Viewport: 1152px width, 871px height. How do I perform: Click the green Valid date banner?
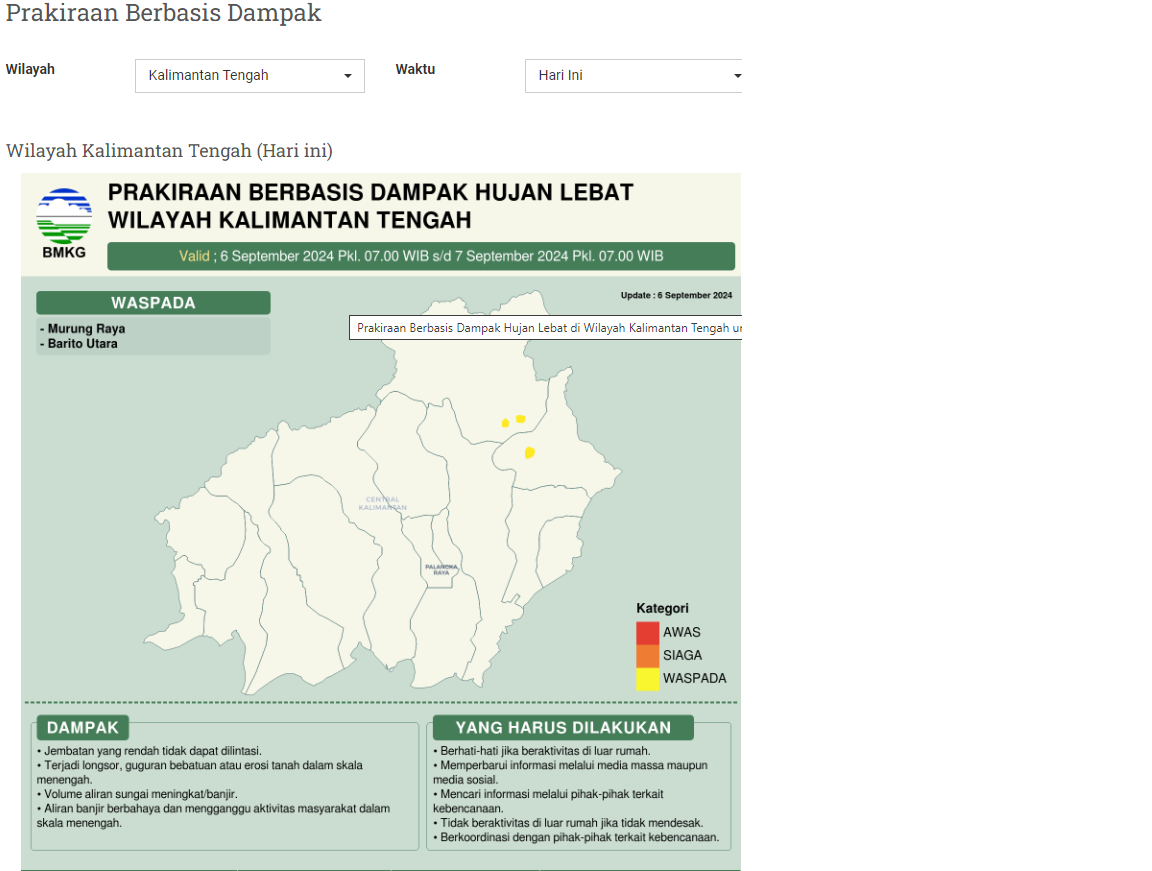[421, 256]
